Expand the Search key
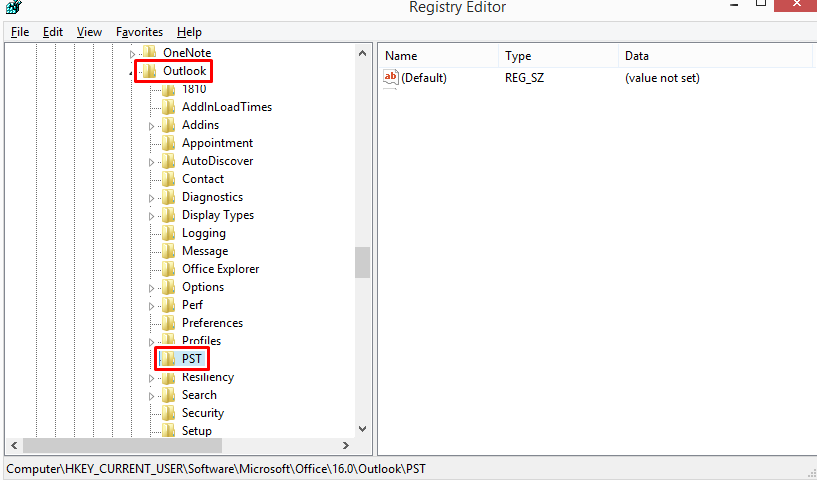The width and height of the screenshot is (817, 480). pyautogui.click(x=152, y=396)
